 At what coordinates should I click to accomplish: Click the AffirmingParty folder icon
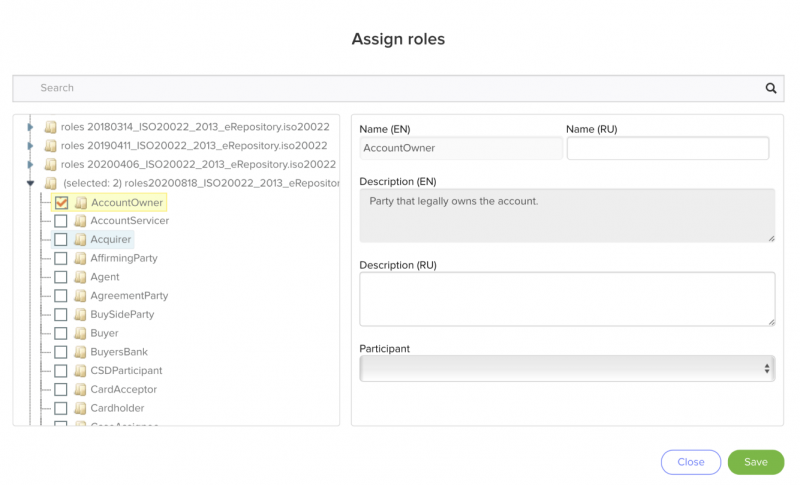tap(80, 259)
